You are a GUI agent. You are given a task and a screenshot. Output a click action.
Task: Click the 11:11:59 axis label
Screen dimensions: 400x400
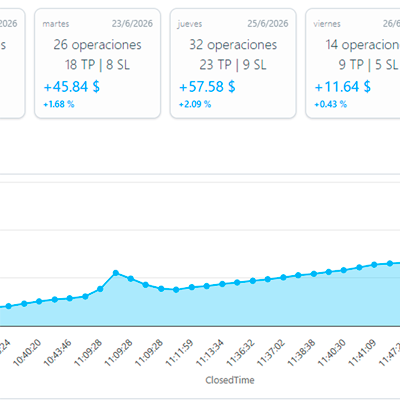pyautogui.click(x=180, y=352)
